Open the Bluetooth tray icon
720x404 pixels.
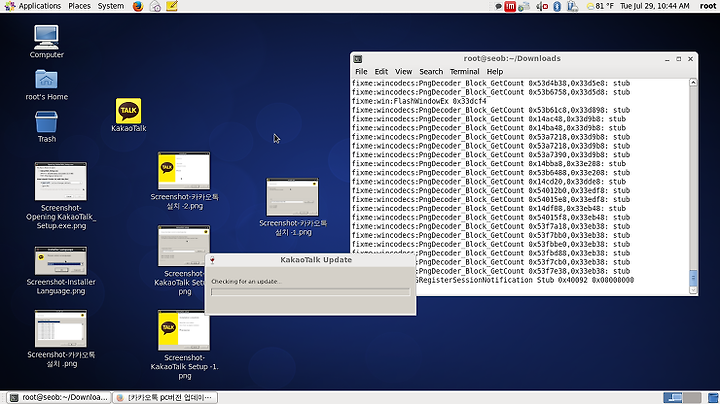(557, 6)
